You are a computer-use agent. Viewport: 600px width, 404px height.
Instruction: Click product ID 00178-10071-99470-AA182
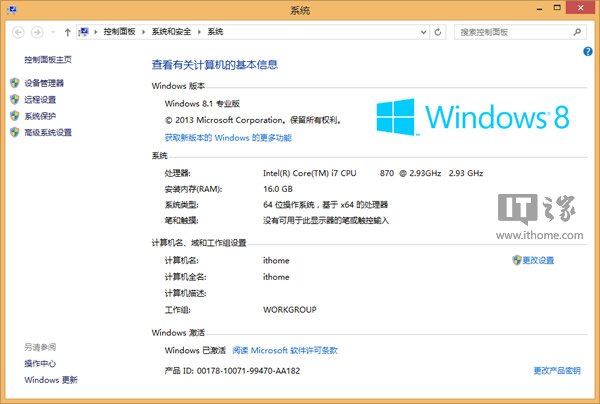point(248,371)
